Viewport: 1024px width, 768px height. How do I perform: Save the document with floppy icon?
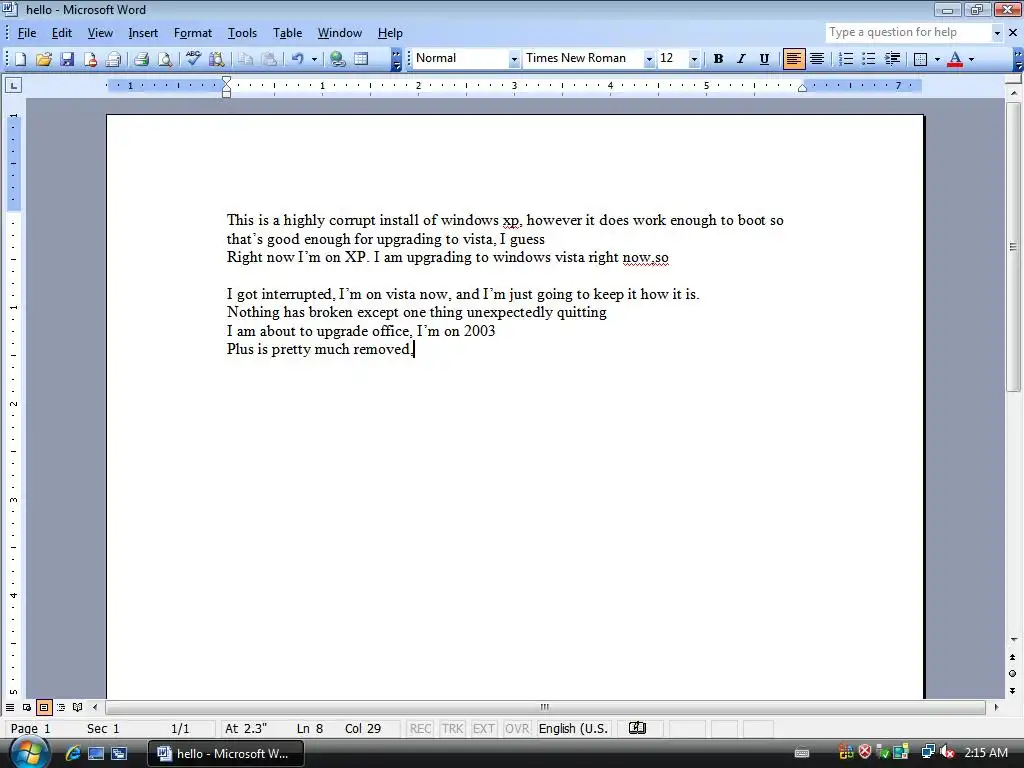coord(67,59)
